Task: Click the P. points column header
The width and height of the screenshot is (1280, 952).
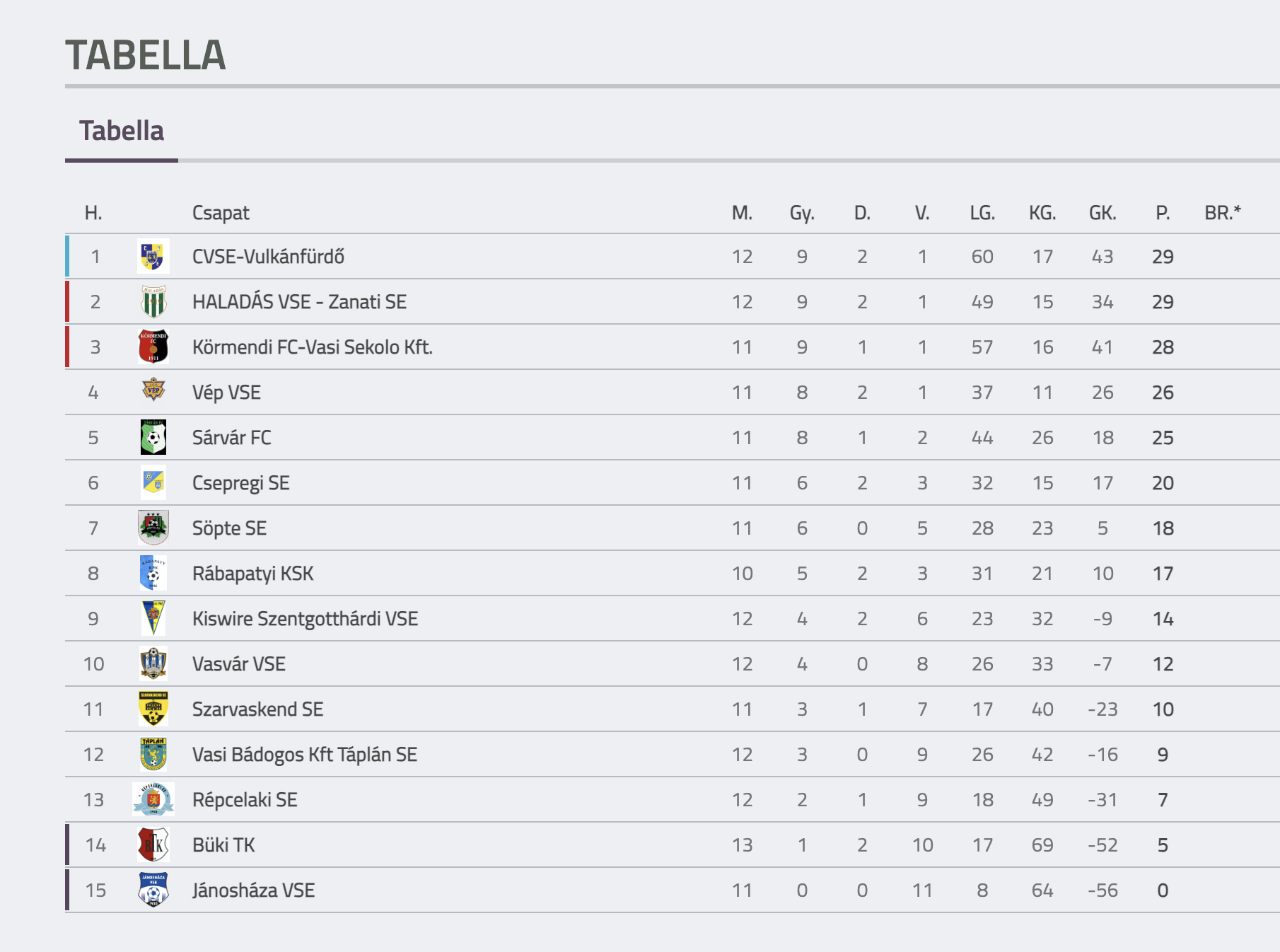Action: click(1163, 213)
